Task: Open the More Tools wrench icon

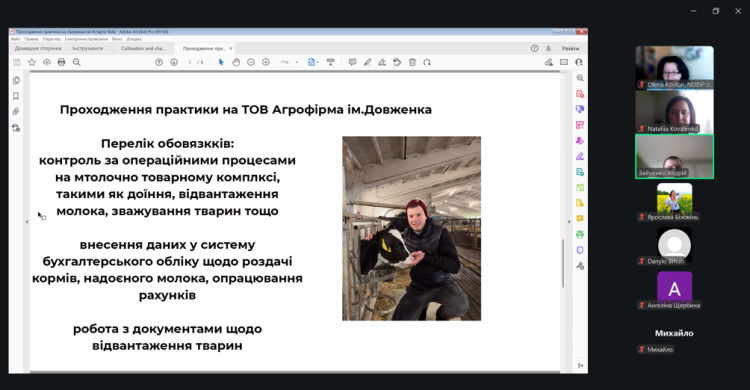Action: pyautogui.click(x=580, y=266)
